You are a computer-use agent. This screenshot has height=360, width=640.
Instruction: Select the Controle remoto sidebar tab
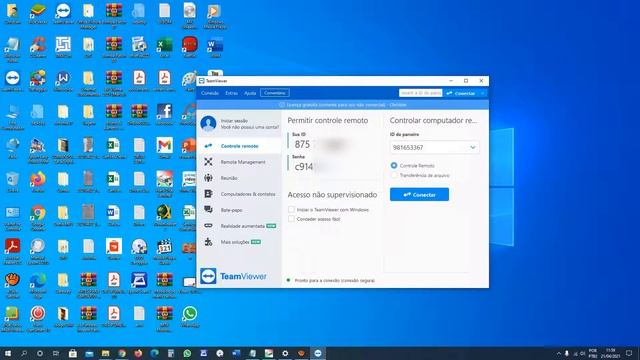point(239,146)
